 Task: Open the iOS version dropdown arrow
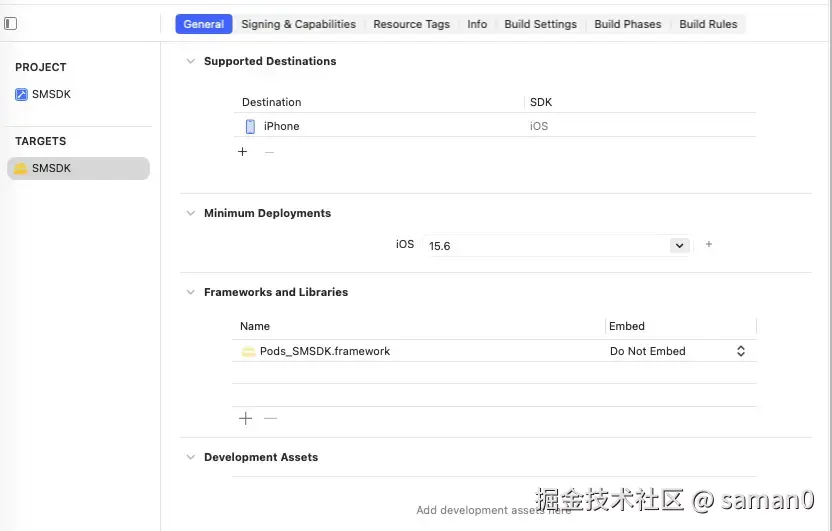tap(679, 246)
